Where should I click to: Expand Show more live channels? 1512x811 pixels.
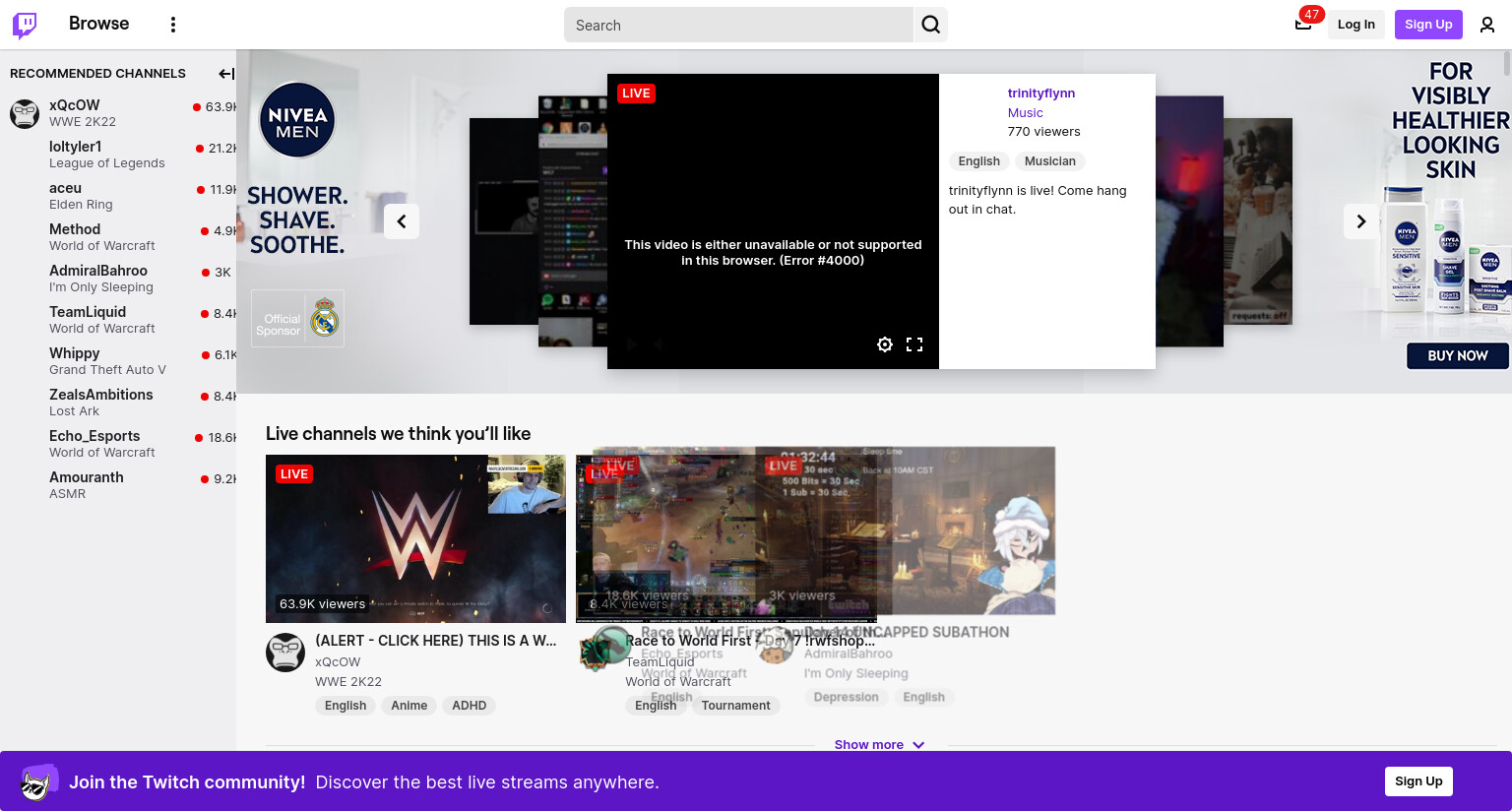pos(878,745)
